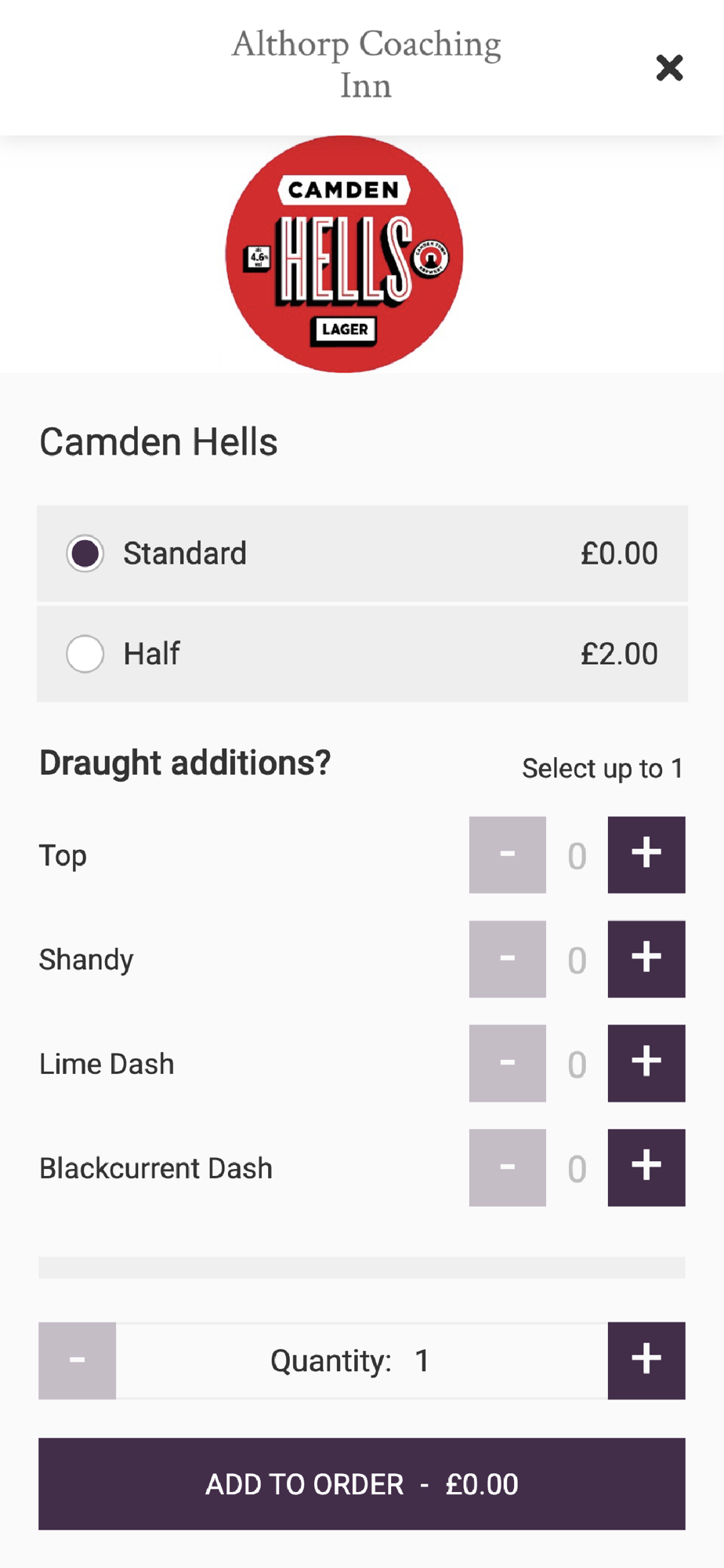Tap the Standard price £0.00 label
The height and width of the screenshot is (1568, 724).
[618, 554]
